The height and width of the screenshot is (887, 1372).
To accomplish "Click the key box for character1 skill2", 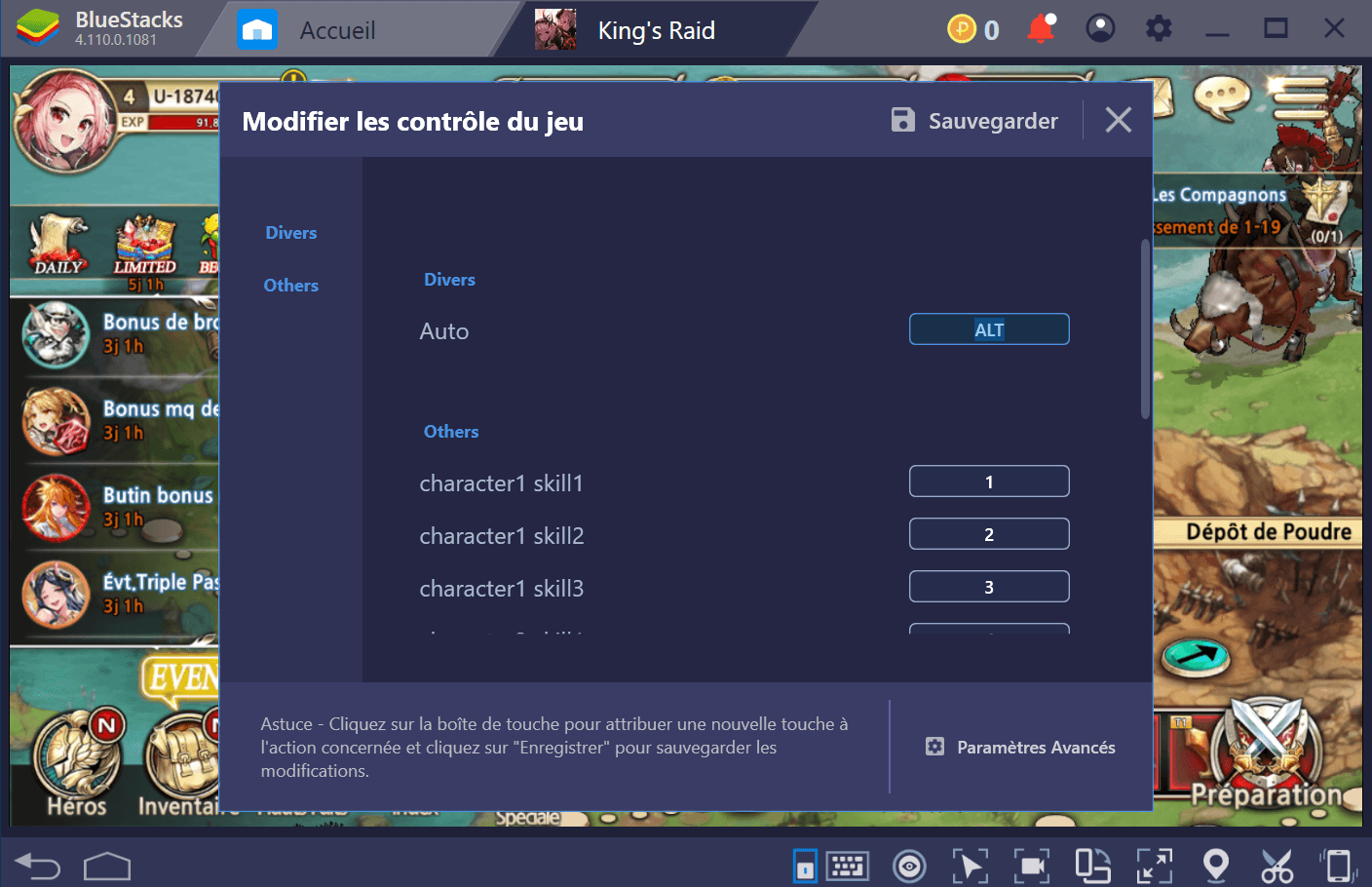I will pyautogui.click(x=989, y=534).
